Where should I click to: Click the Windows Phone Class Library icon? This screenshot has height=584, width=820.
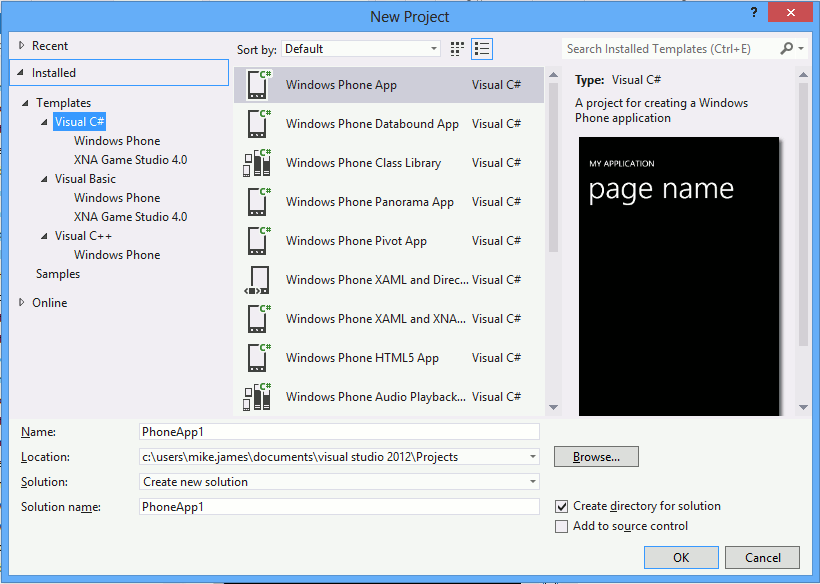tap(257, 163)
